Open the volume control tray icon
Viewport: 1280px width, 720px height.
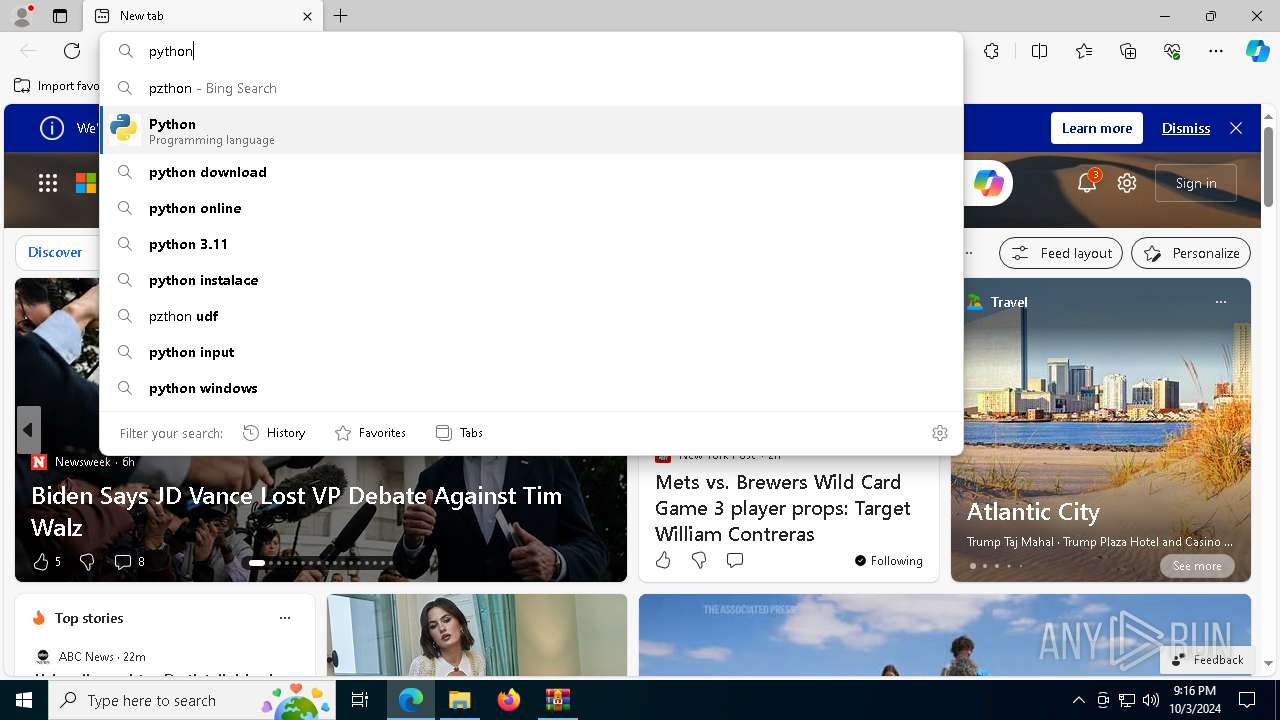click(x=1150, y=700)
